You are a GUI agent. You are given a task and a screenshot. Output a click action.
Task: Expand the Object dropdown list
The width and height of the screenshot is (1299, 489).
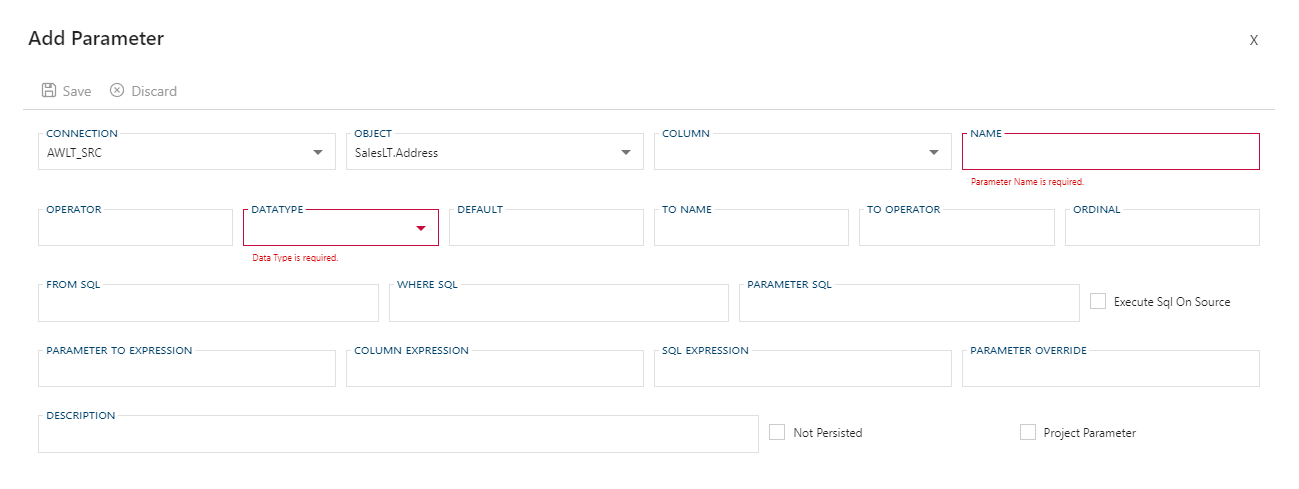pyautogui.click(x=626, y=153)
